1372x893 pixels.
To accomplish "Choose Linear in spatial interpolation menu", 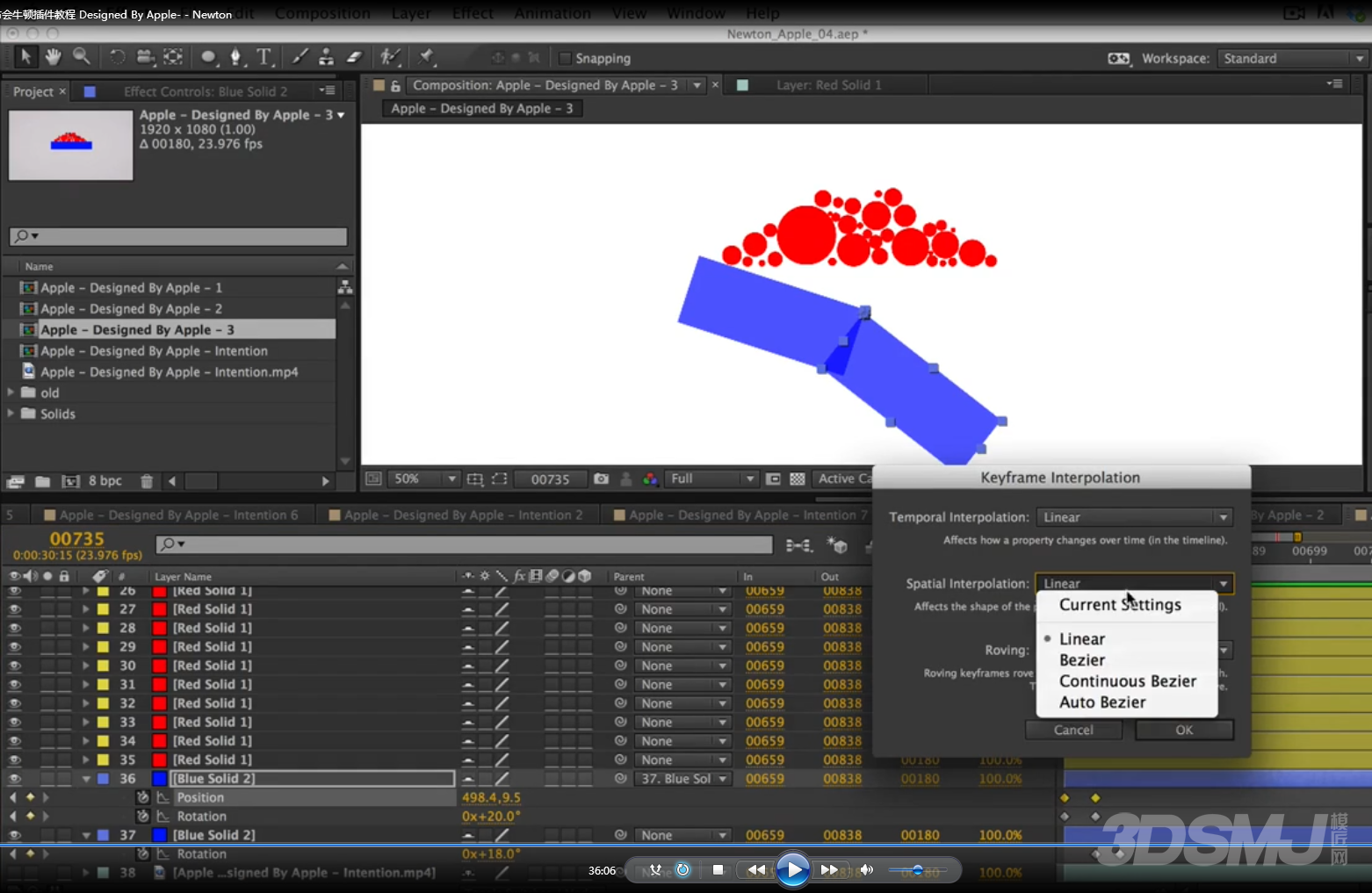I will (1082, 639).
